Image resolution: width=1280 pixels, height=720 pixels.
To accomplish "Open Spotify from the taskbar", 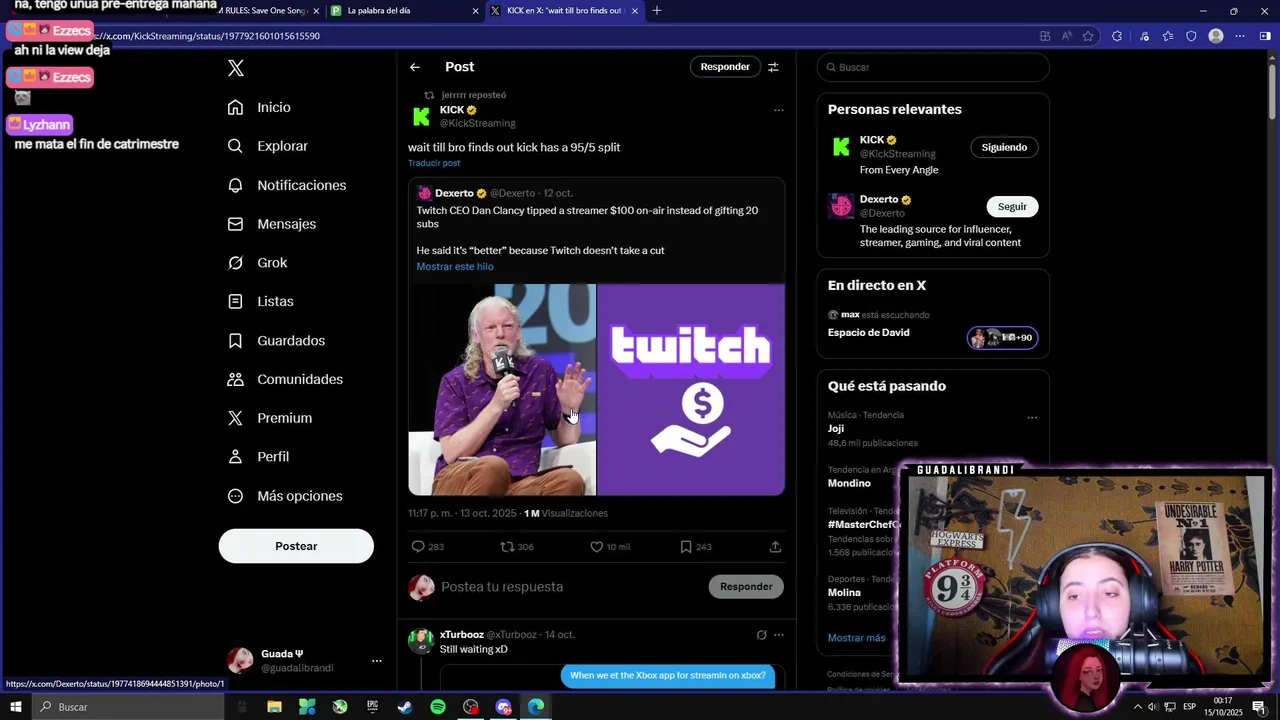I will click(x=438, y=707).
